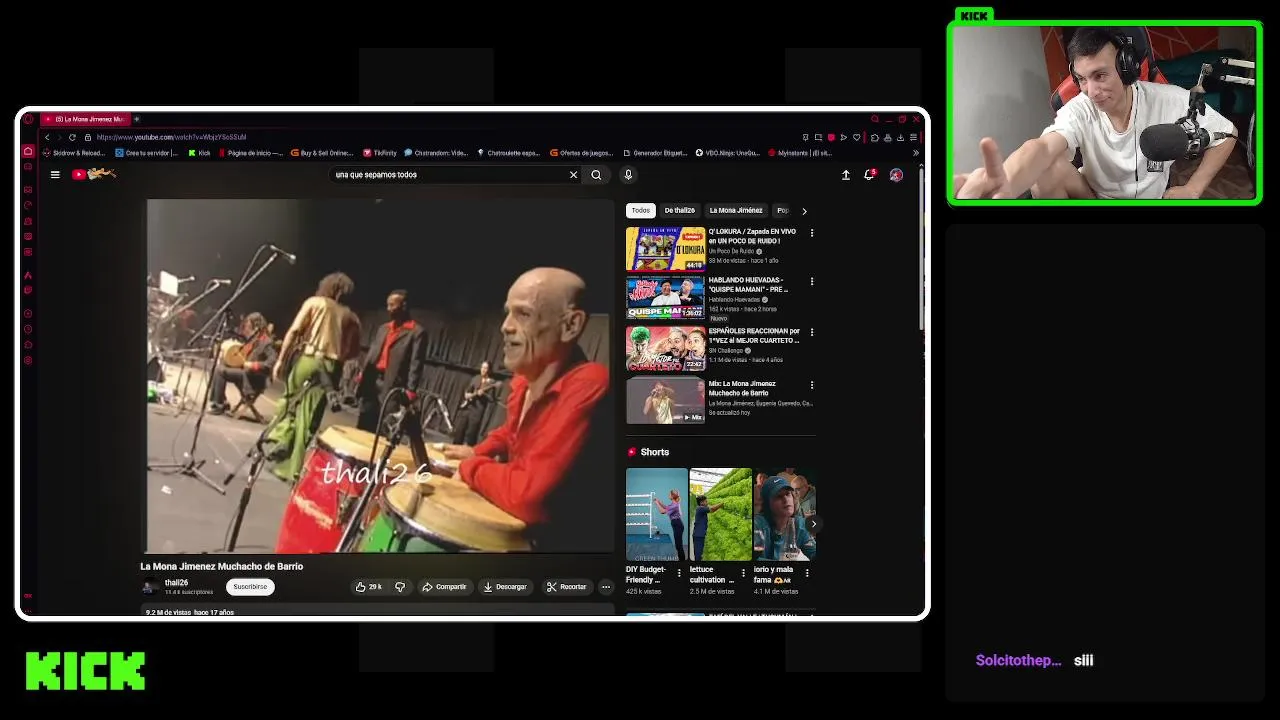Screen dimensions: 1280x720
Task: Open the browser sidebar home icon
Action: pos(28,152)
